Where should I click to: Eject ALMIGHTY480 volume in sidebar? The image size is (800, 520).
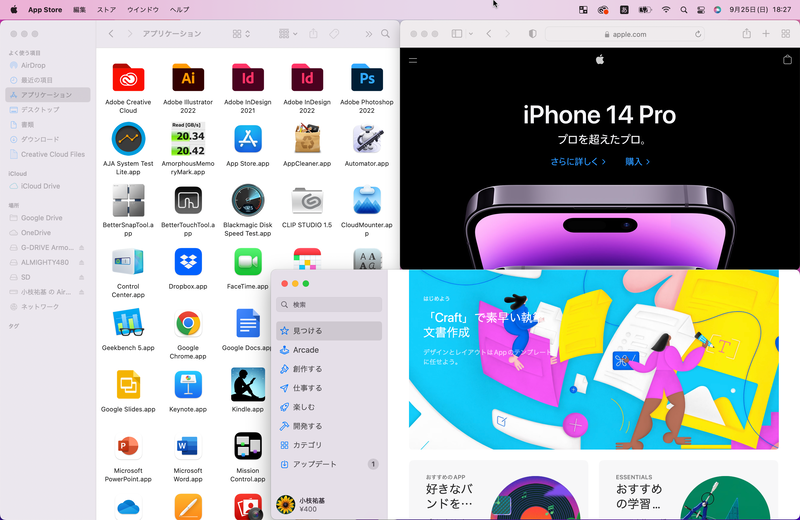click(81, 262)
